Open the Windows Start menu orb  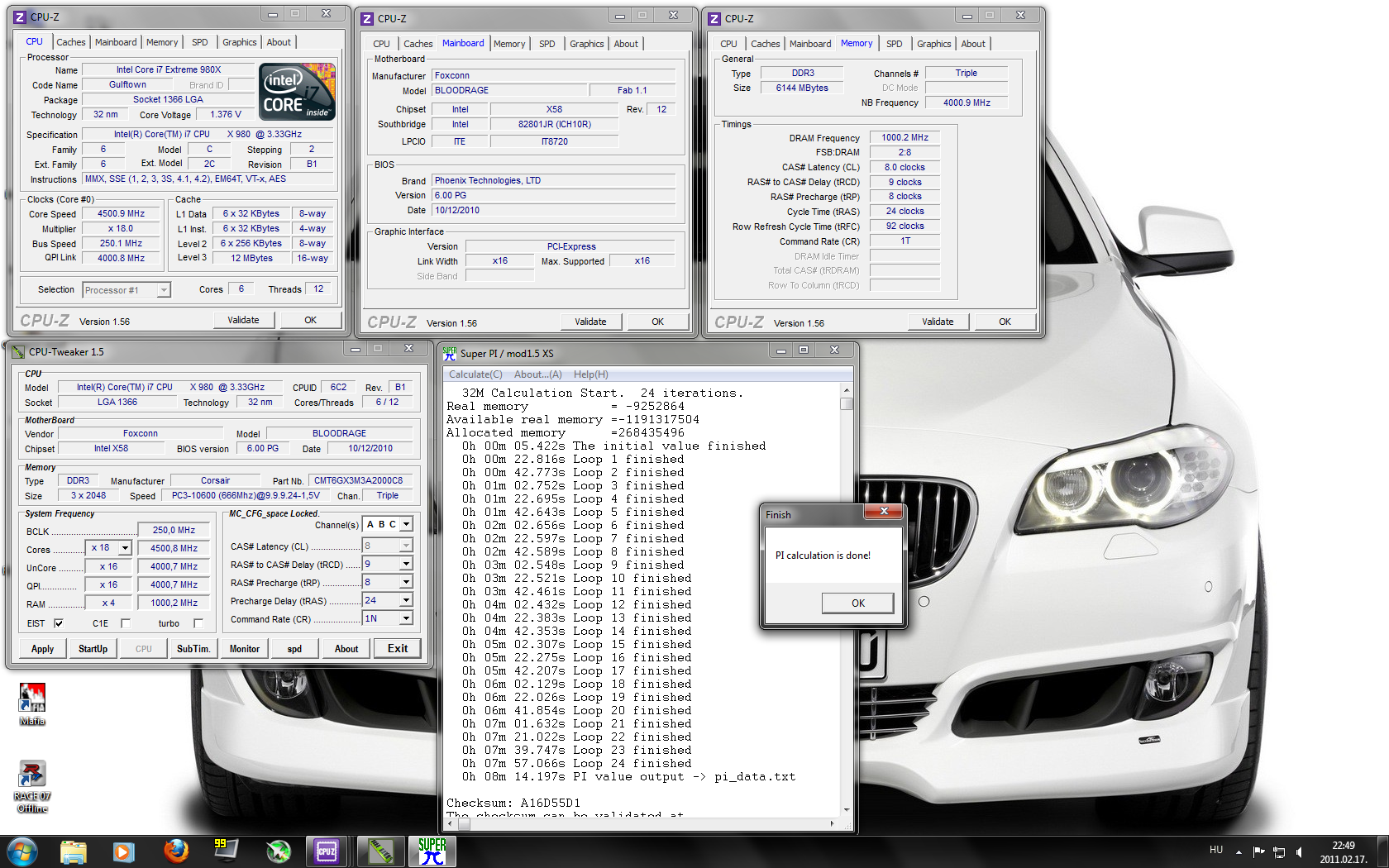[22, 851]
